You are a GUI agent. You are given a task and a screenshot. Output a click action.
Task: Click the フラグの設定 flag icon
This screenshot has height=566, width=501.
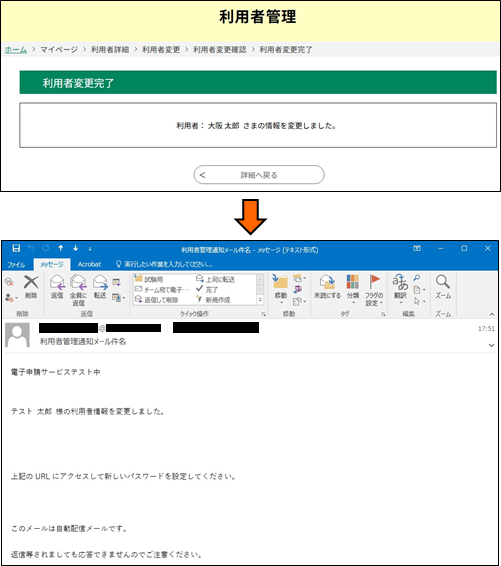coord(374,282)
